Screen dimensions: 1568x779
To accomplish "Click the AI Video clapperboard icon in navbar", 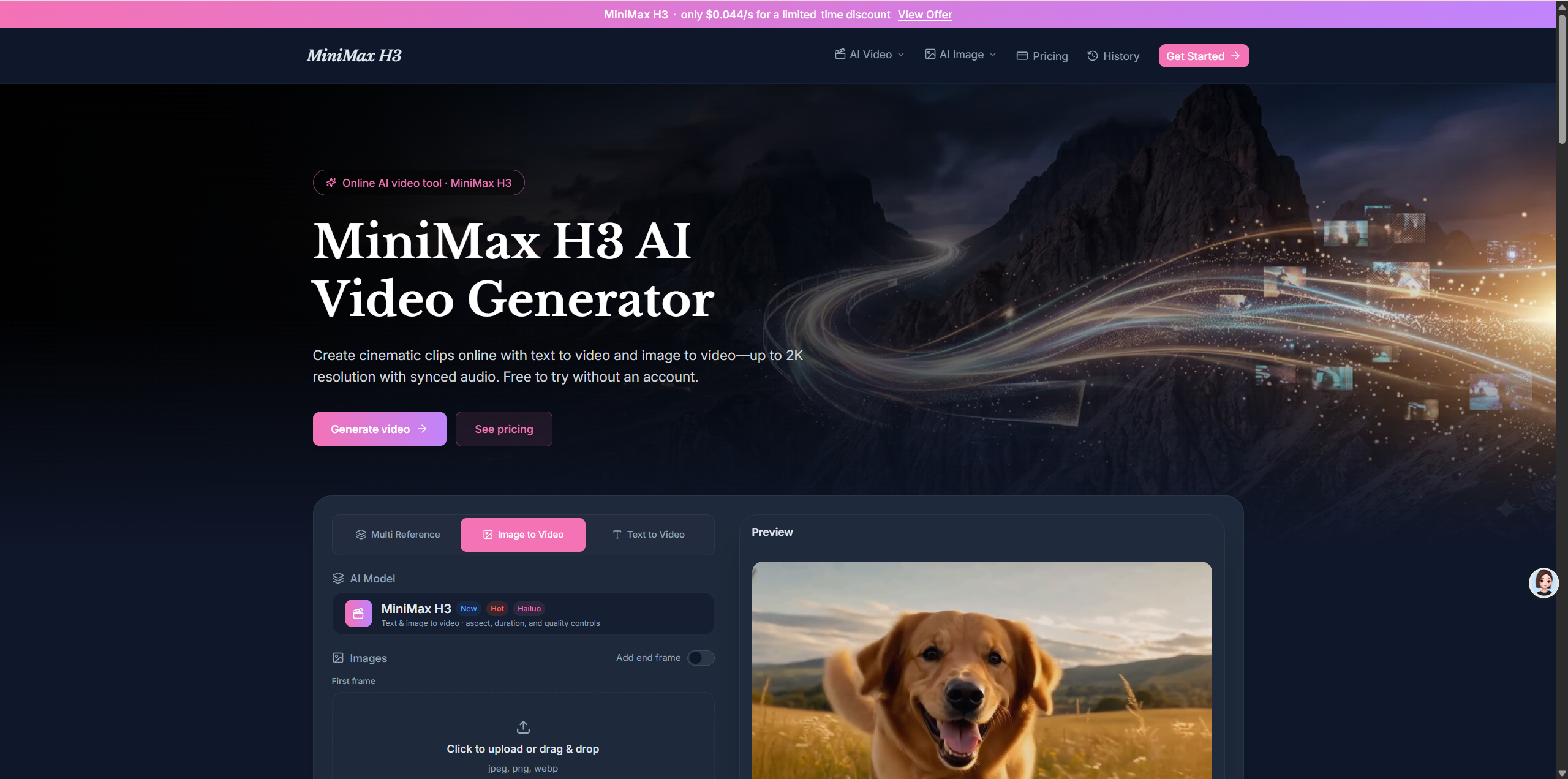I will (x=840, y=55).
